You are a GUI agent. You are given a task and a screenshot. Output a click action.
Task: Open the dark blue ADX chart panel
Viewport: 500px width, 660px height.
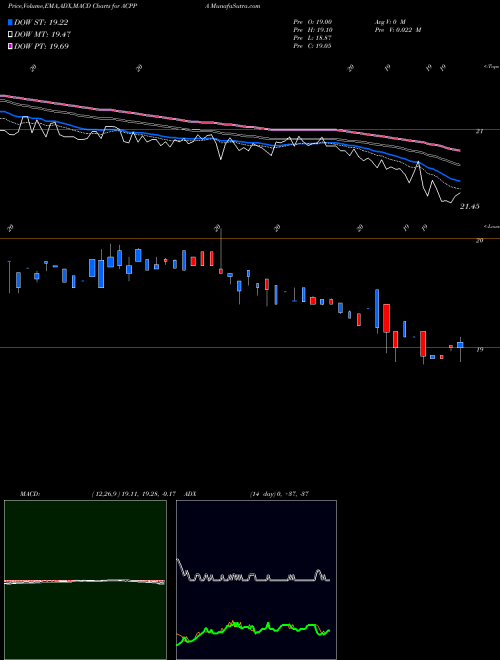coord(256,580)
